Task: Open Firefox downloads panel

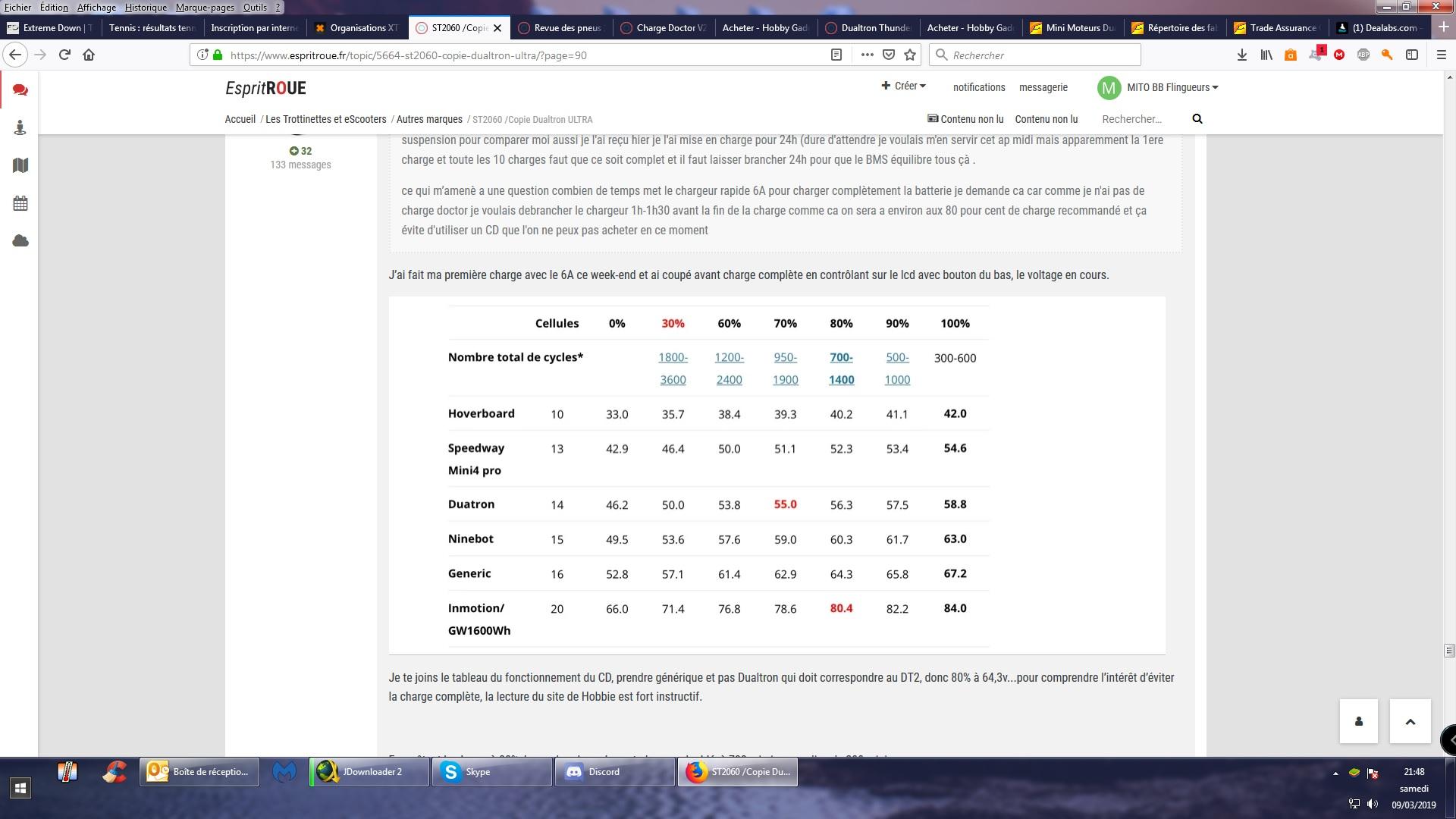Action: click(1242, 55)
